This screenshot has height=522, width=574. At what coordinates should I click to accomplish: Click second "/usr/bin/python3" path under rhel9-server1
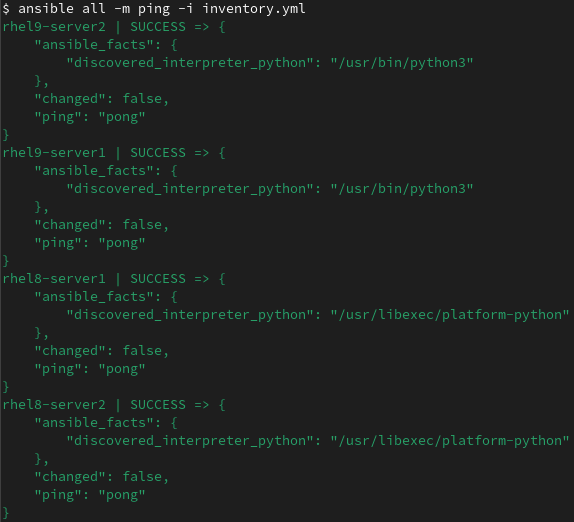[x=402, y=189]
